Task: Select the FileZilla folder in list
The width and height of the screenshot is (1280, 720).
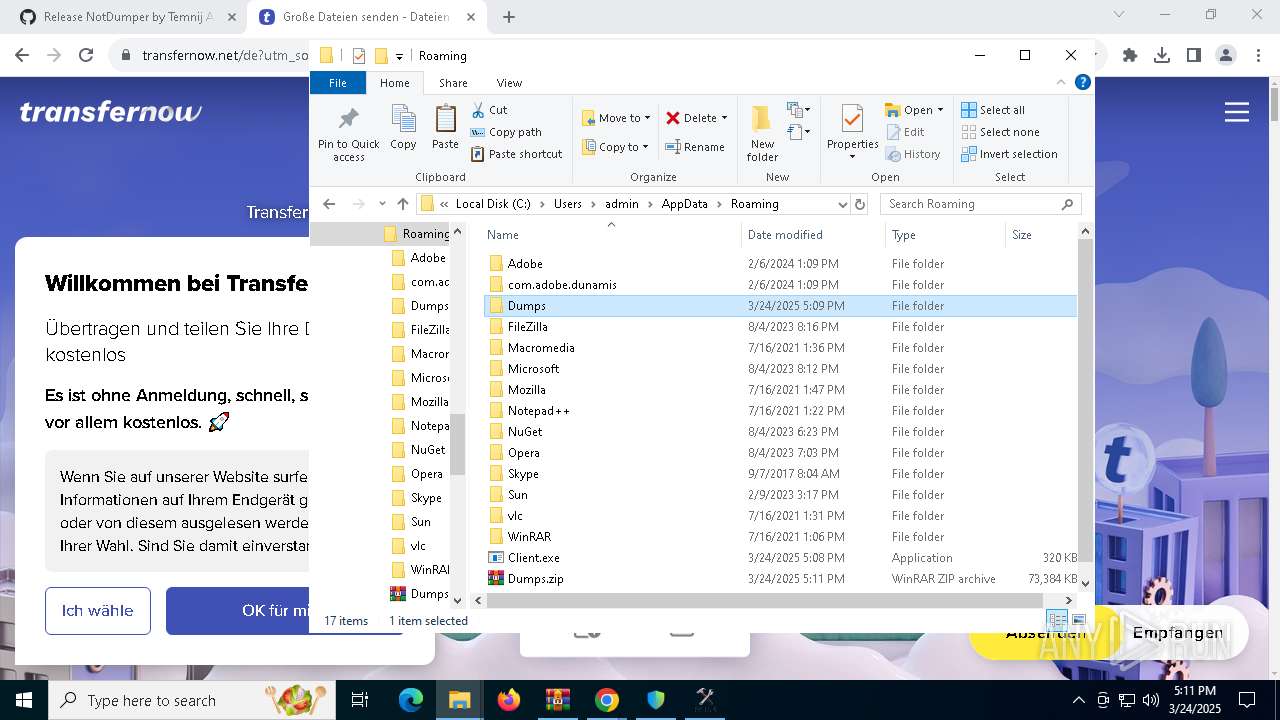Action: click(527, 327)
